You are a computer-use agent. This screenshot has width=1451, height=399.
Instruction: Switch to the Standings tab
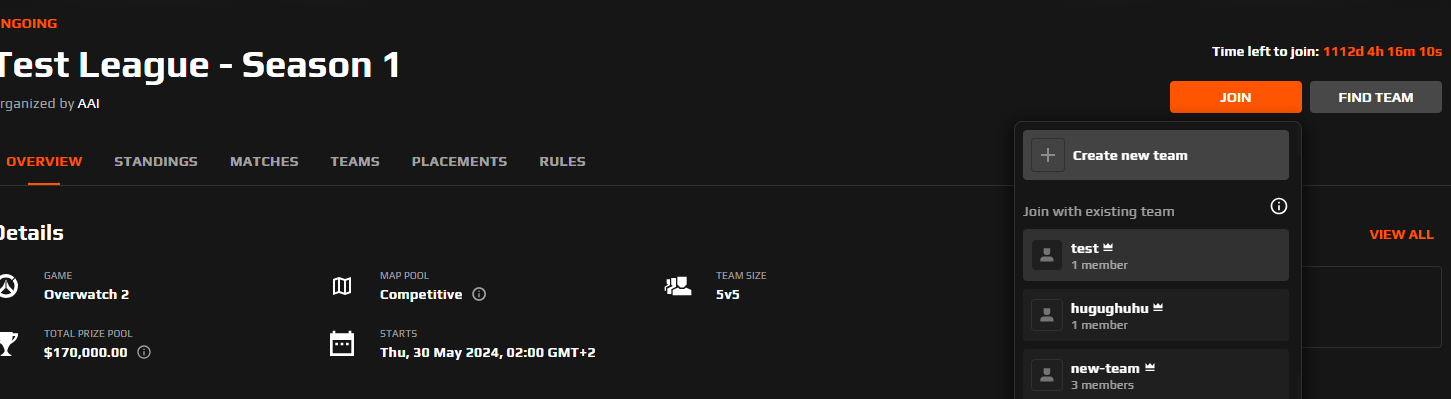click(156, 161)
